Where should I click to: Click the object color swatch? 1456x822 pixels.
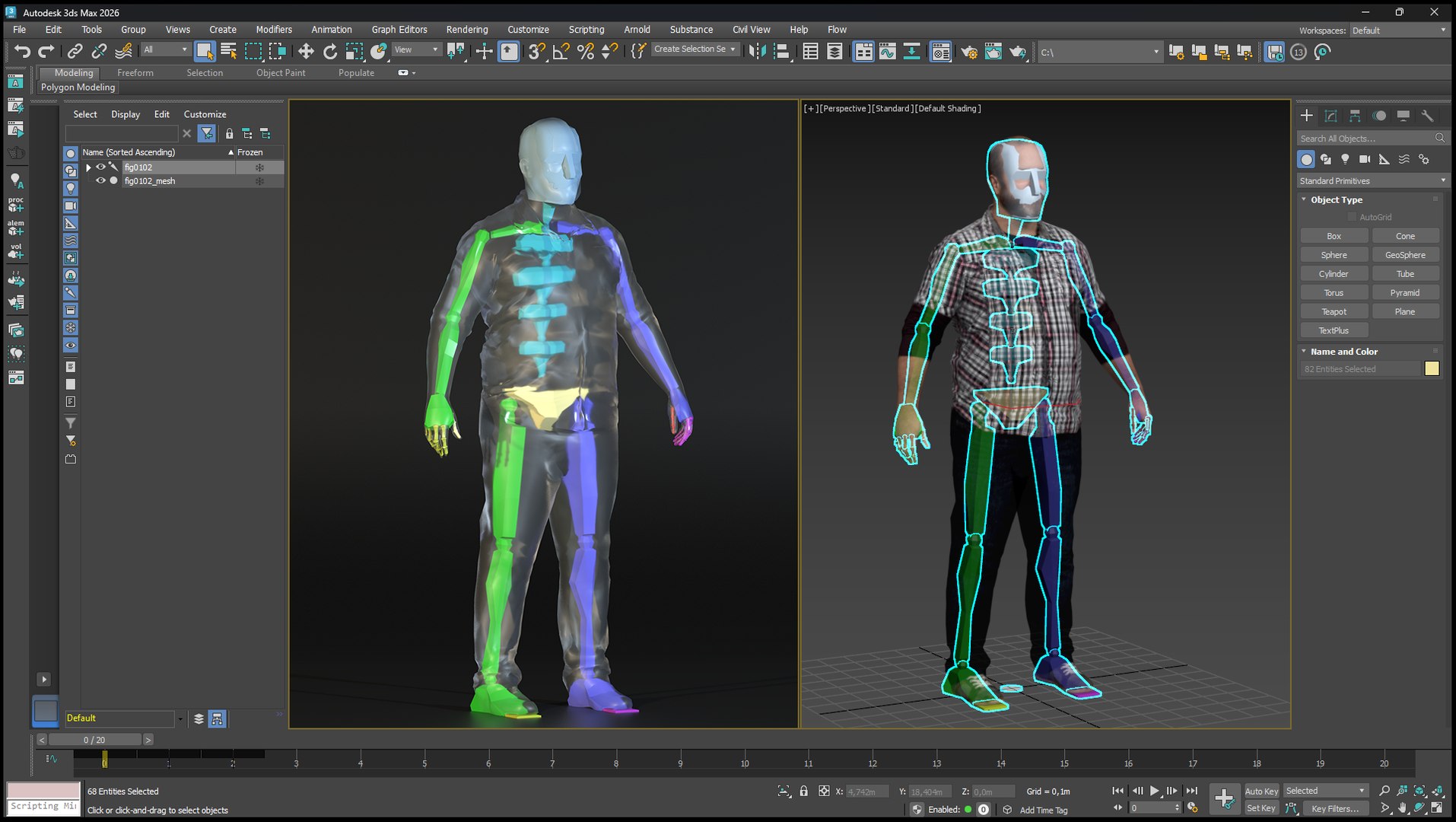coord(1432,368)
